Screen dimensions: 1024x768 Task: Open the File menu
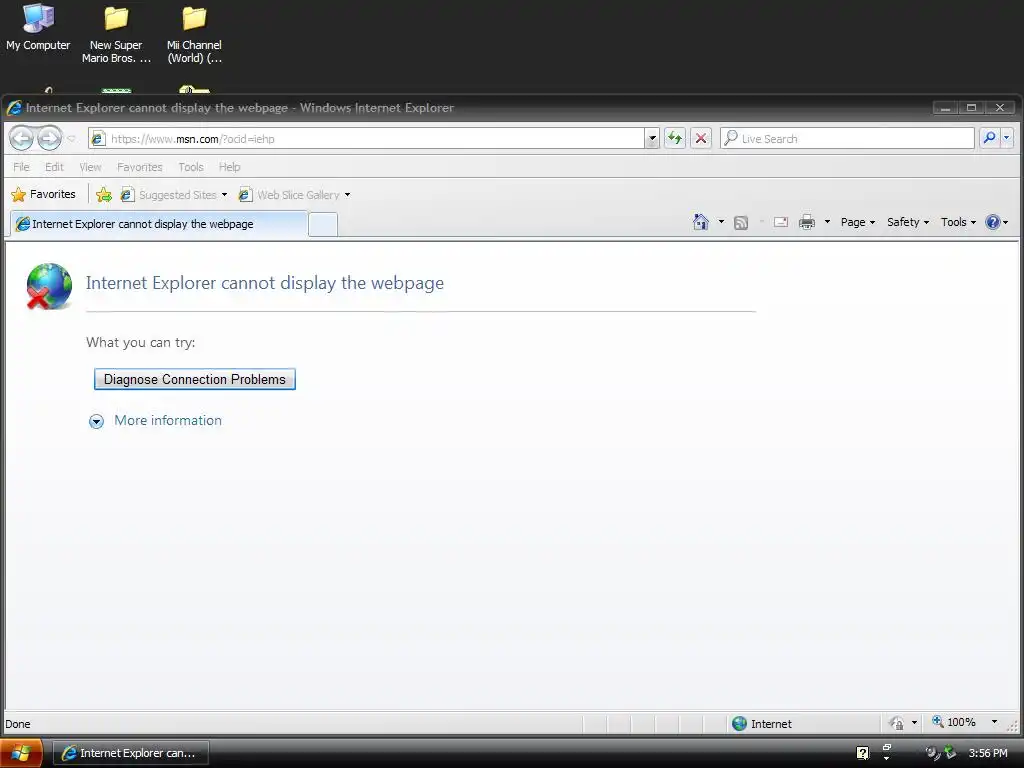pyautogui.click(x=22, y=167)
